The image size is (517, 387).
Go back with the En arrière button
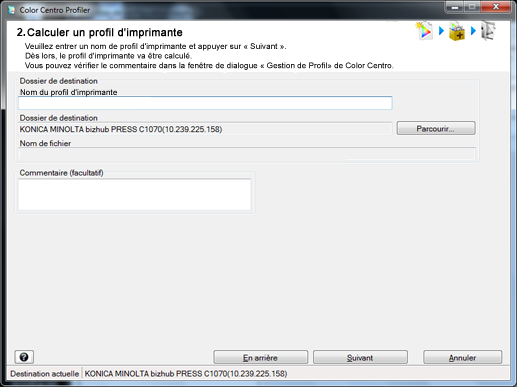(x=260, y=357)
